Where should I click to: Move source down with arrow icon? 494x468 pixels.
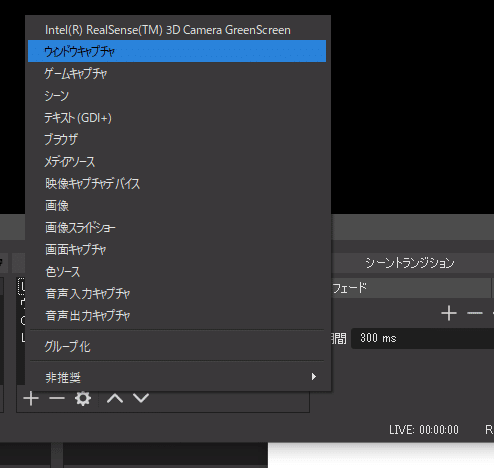tap(141, 399)
